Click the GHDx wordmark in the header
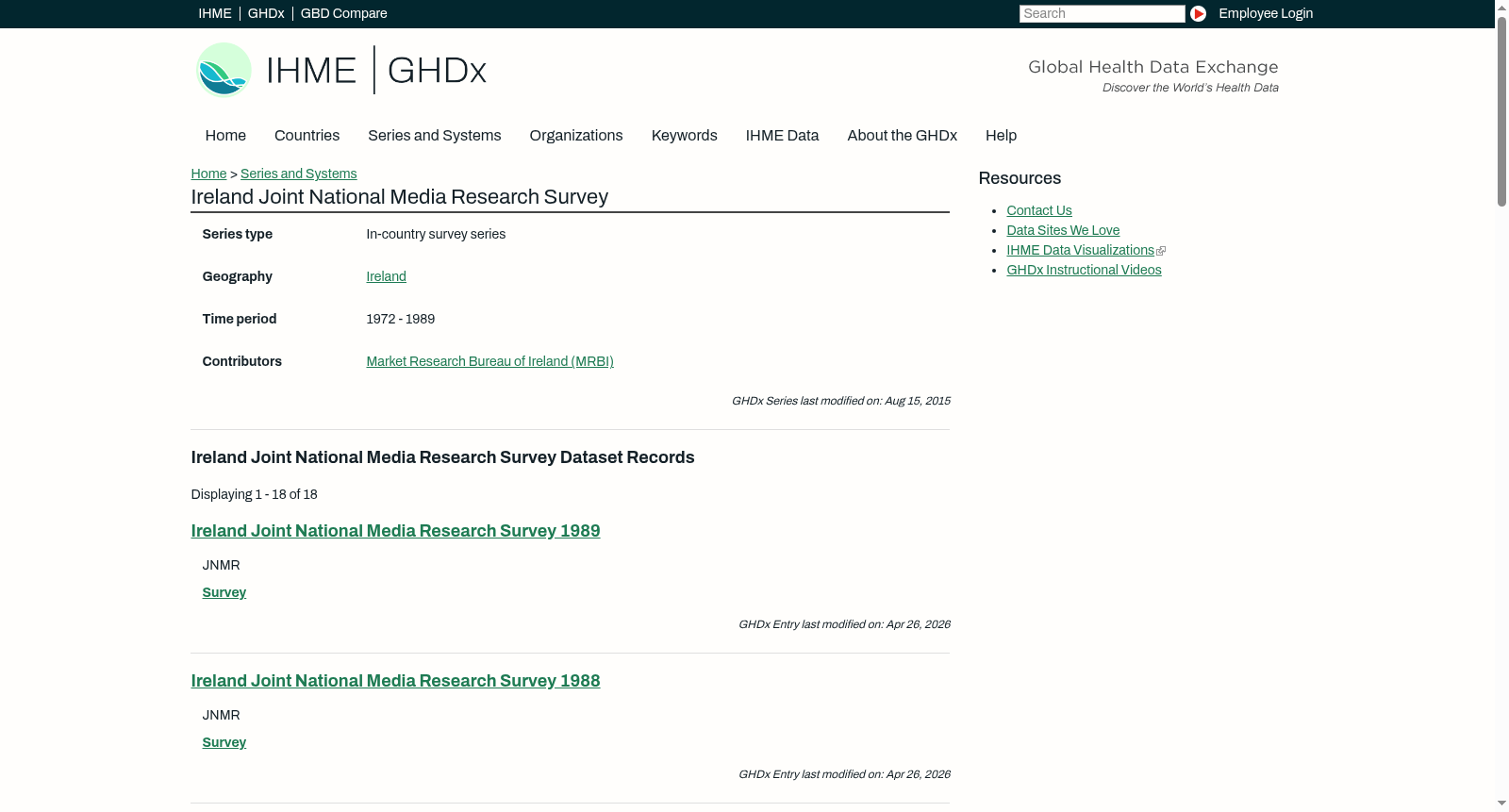Screen dimensions: 1509x812 click(437, 71)
